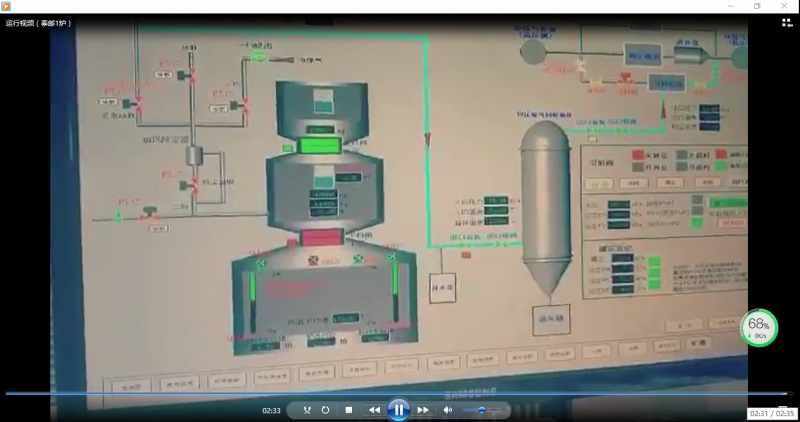Image resolution: width=800 pixels, height=422 pixels.
Task: Click the red block on the furnace graphic
Action: pyautogui.click(x=321, y=238)
